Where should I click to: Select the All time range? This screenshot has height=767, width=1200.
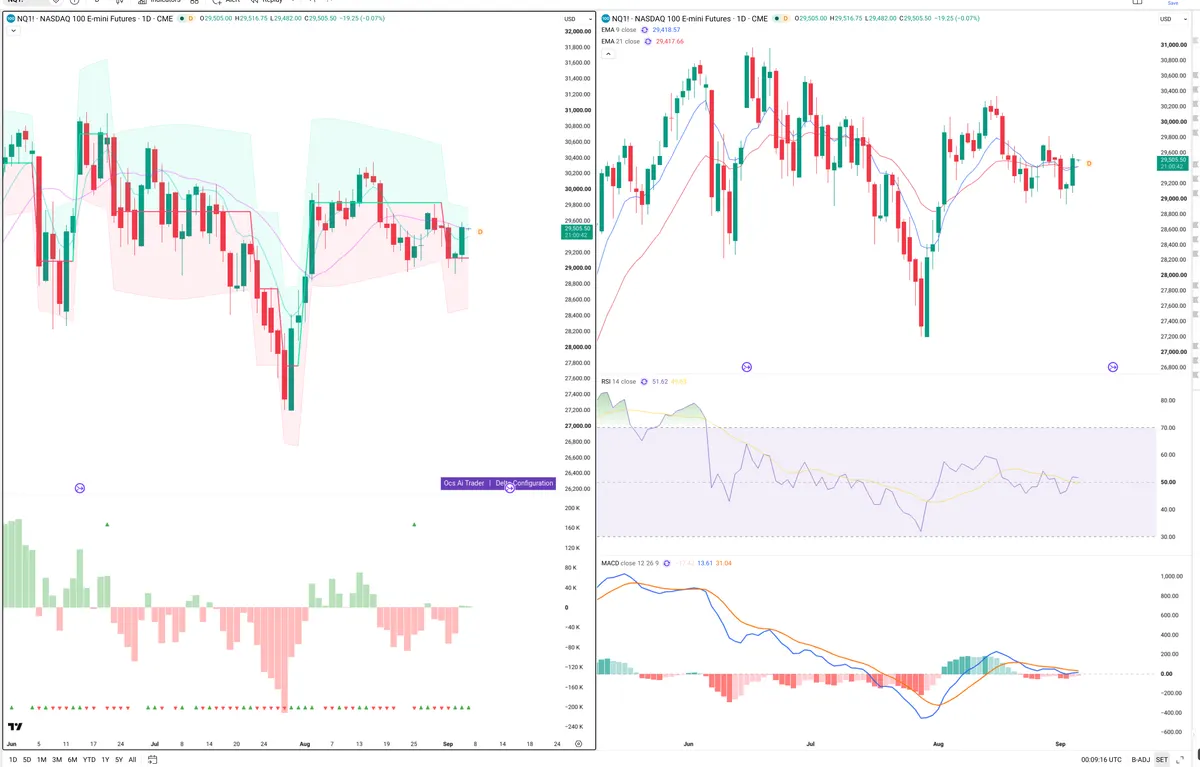coord(132,759)
